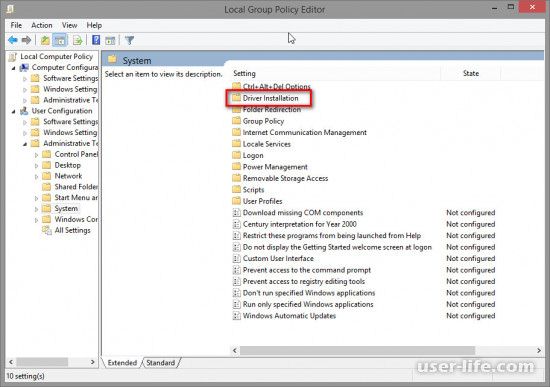Collapse the User Configuration node
Image resolution: width=550 pixels, height=387 pixels.
click(x=13, y=111)
